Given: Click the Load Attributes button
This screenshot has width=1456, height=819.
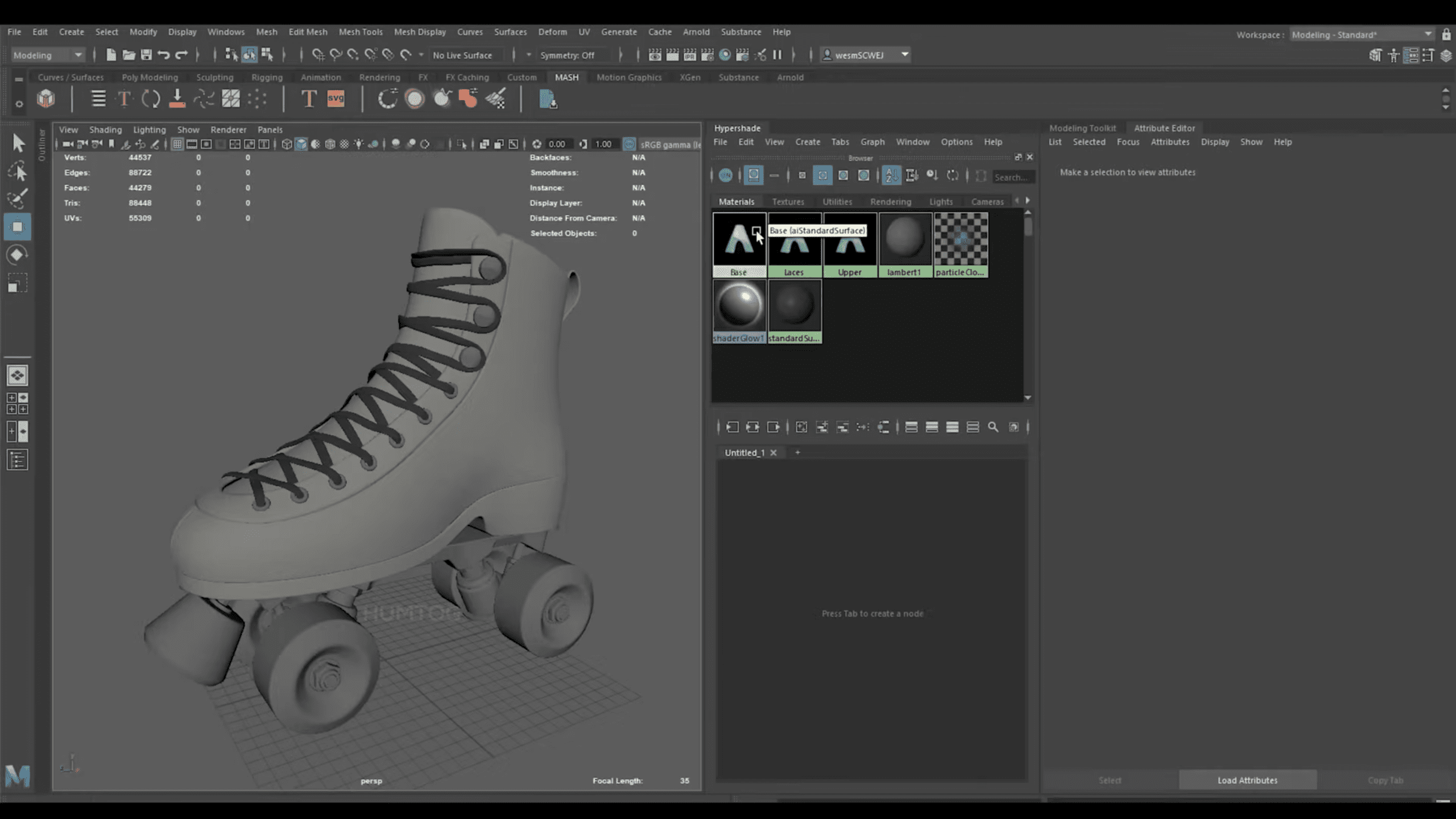Looking at the screenshot, I should pyautogui.click(x=1247, y=780).
